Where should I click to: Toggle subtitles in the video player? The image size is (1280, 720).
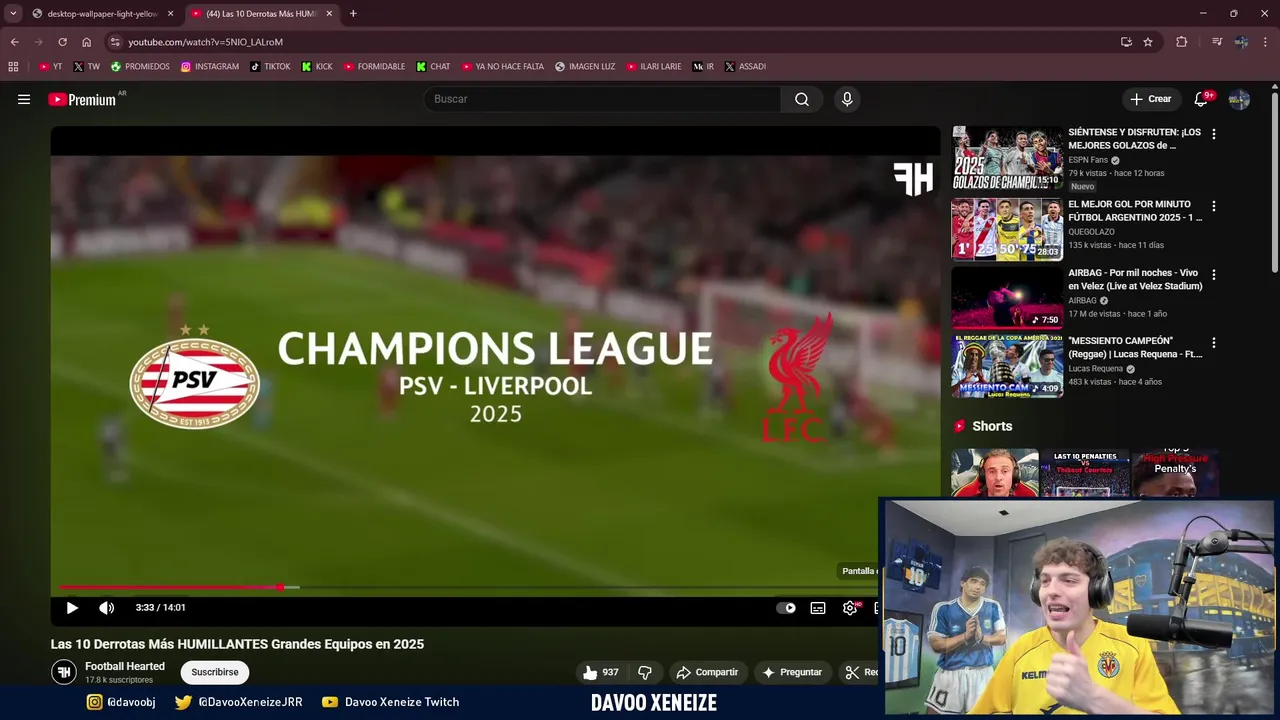point(818,608)
